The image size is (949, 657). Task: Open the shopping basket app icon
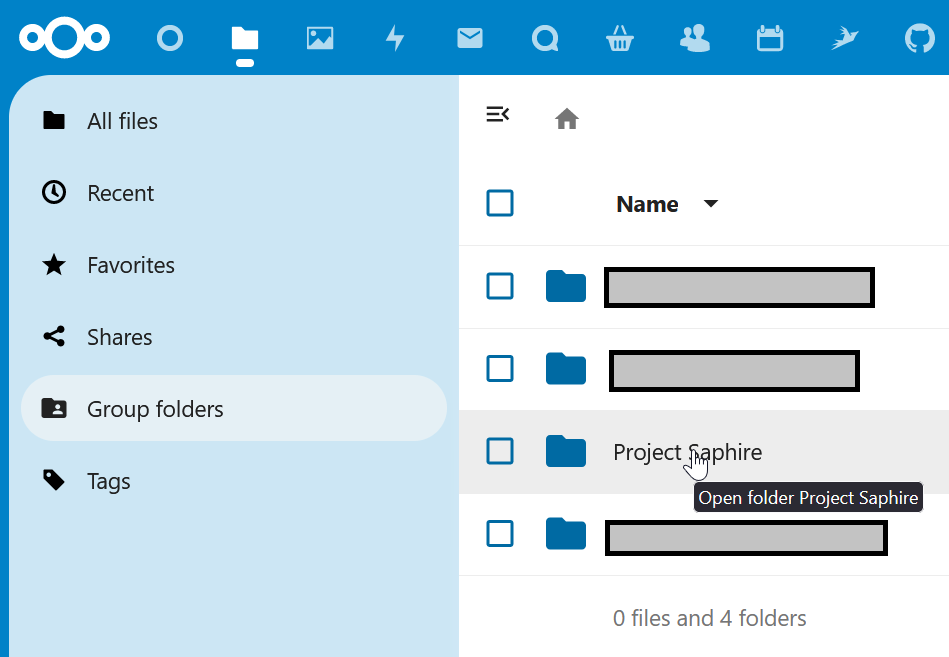(x=619, y=37)
